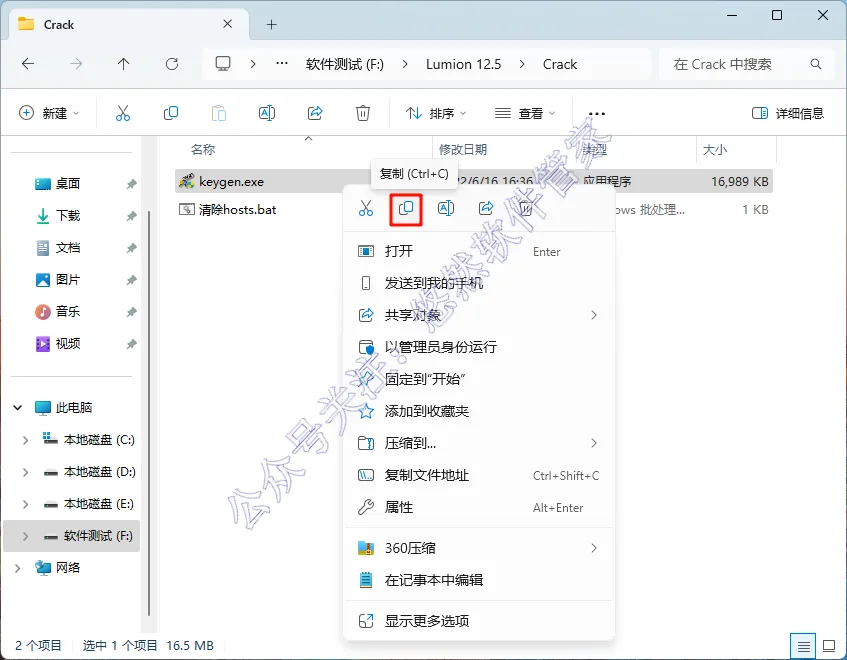The width and height of the screenshot is (847, 660).
Task: Unpin 桌面 from quick access
Action: (x=131, y=184)
